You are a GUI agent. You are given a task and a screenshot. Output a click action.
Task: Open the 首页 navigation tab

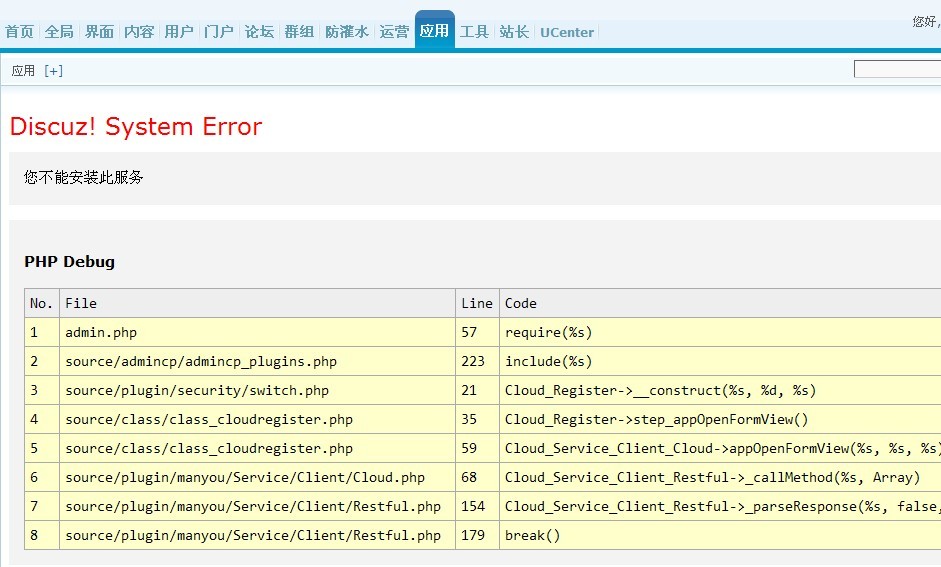(x=19, y=32)
